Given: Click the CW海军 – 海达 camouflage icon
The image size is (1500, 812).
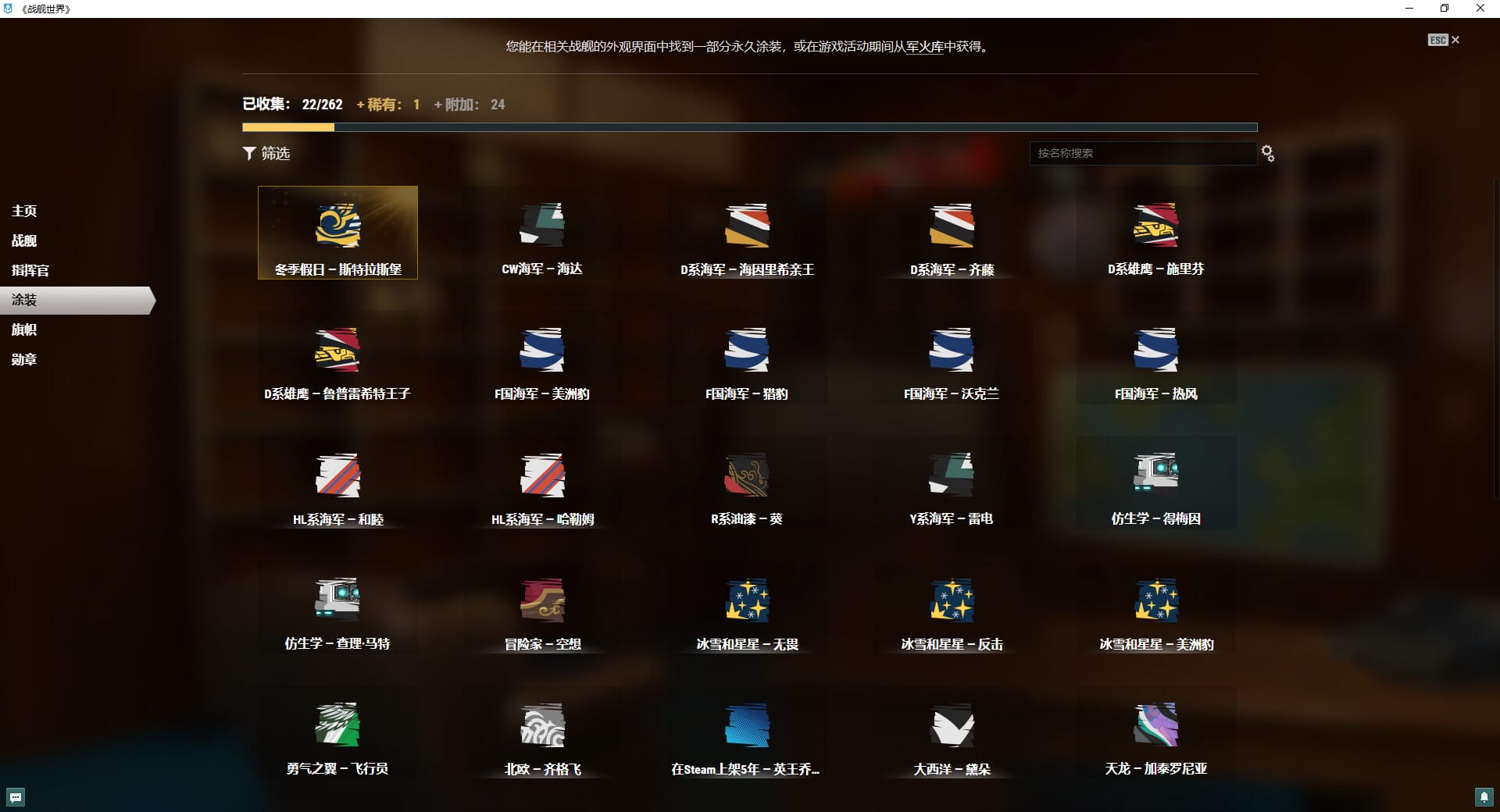Looking at the screenshot, I should [x=542, y=226].
